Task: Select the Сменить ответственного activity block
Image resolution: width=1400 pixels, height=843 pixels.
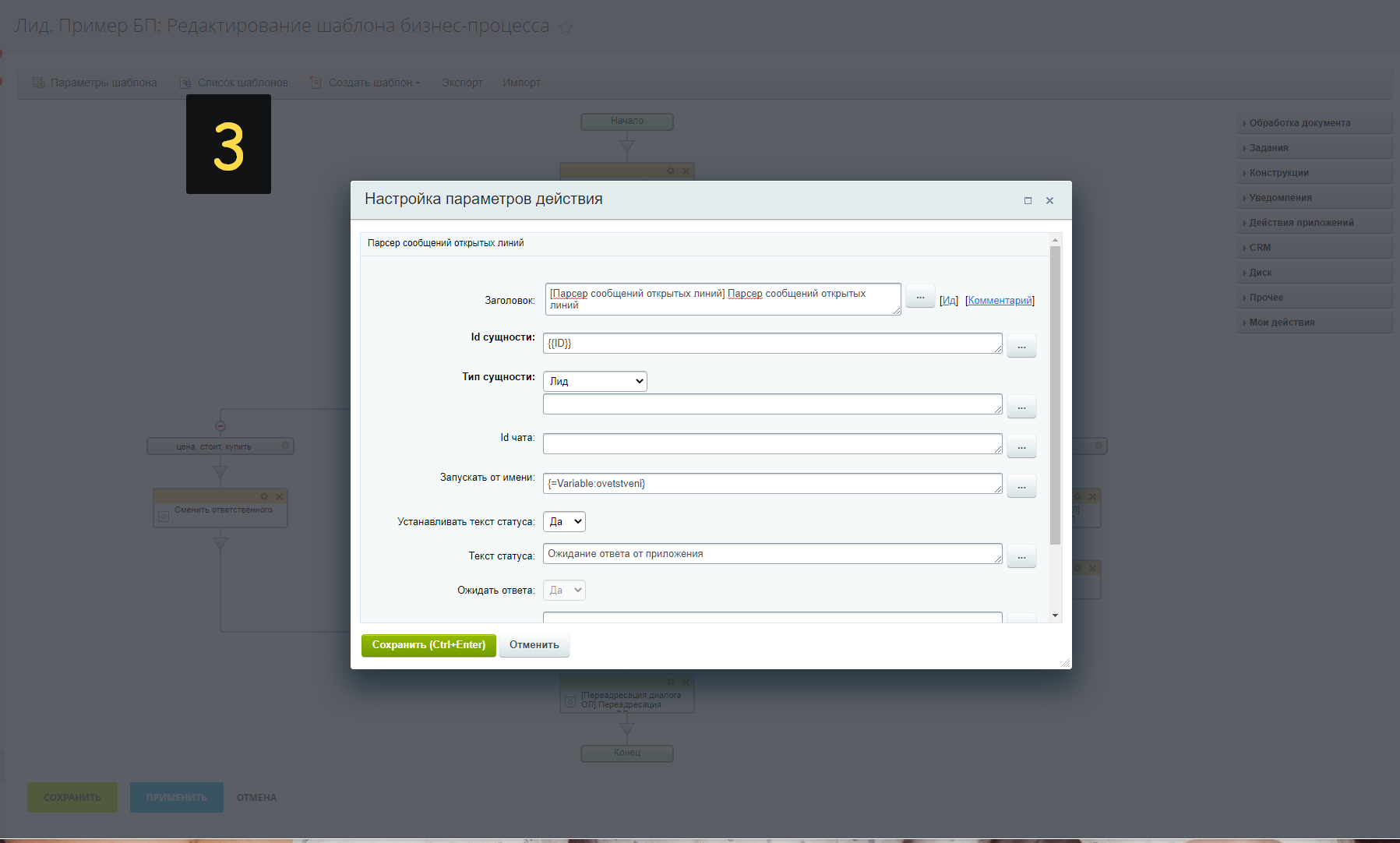Action: point(220,509)
